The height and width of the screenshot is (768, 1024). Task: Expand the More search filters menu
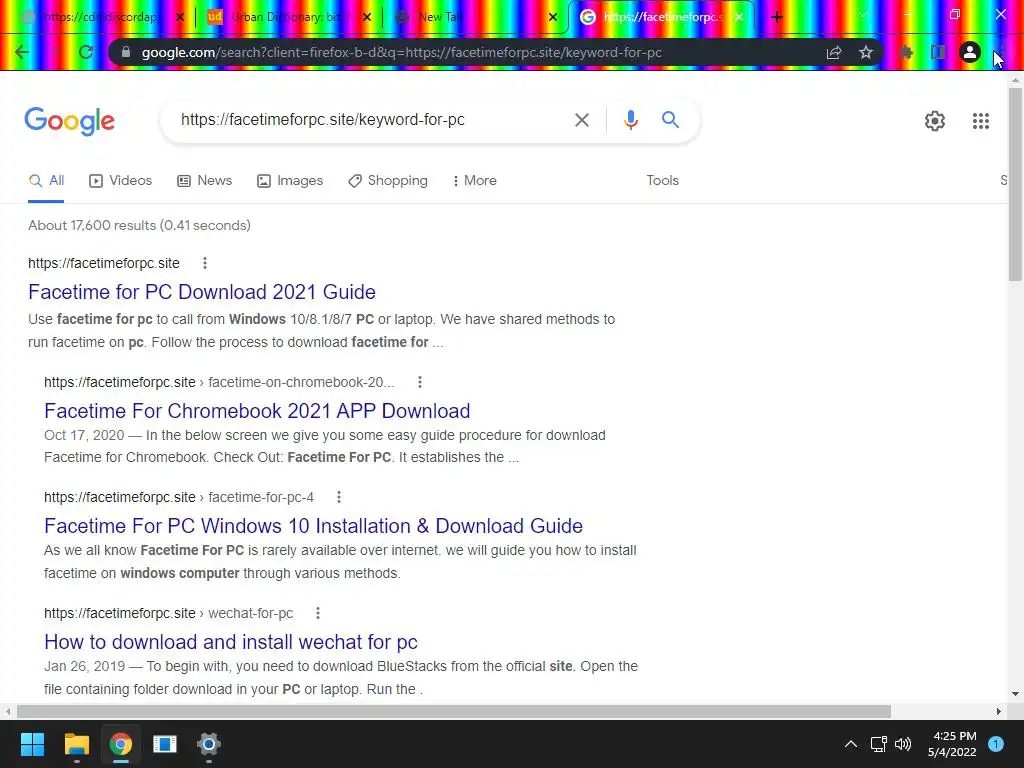pos(474,180)
